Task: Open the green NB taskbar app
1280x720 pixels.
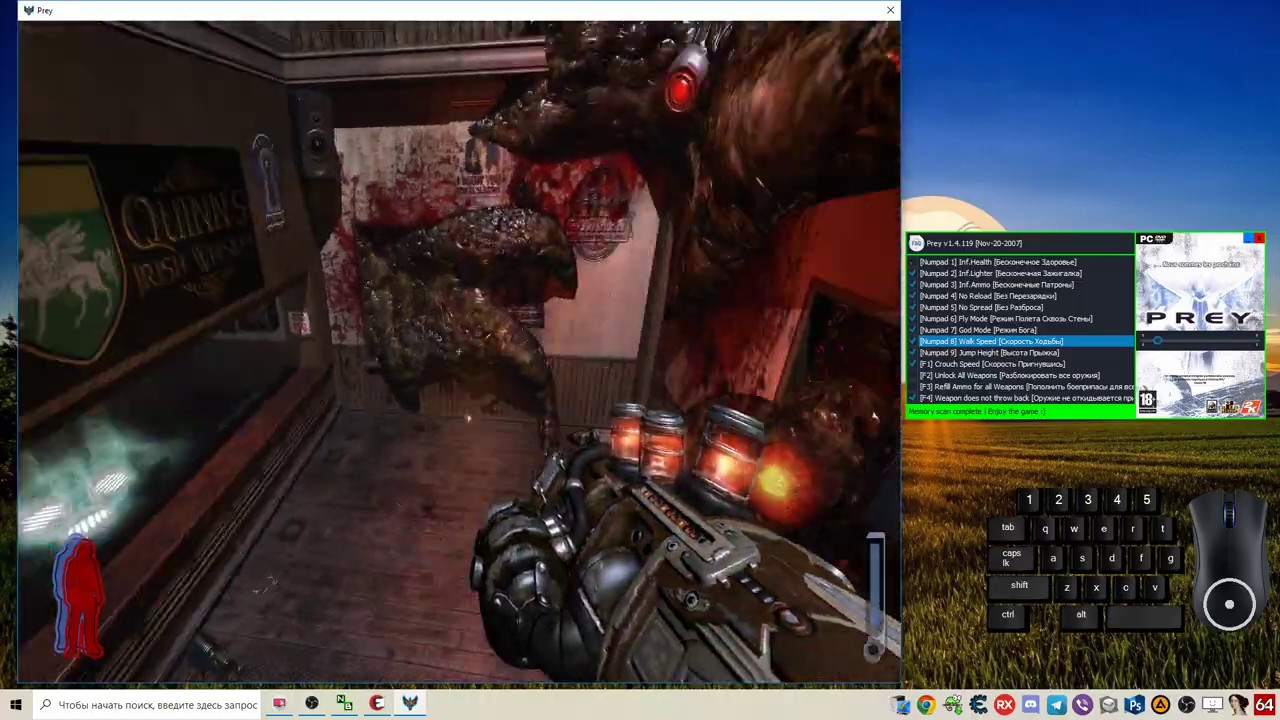Action: (x=344, y=704)
